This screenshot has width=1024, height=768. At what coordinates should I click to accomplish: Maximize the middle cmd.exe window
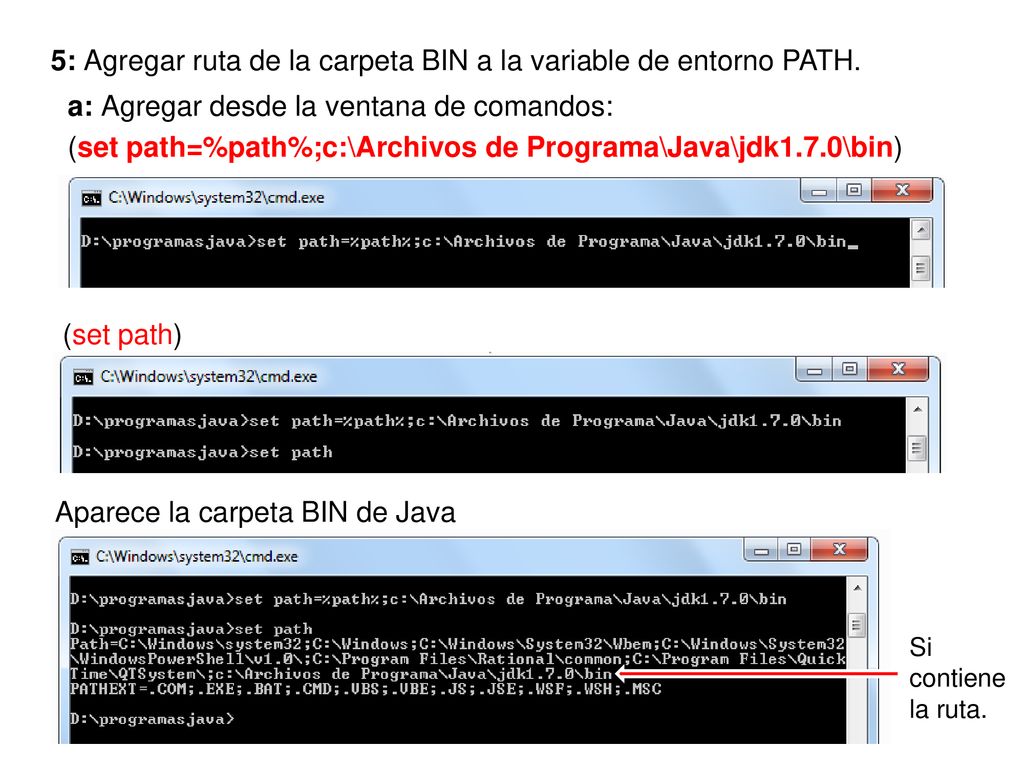849,369
